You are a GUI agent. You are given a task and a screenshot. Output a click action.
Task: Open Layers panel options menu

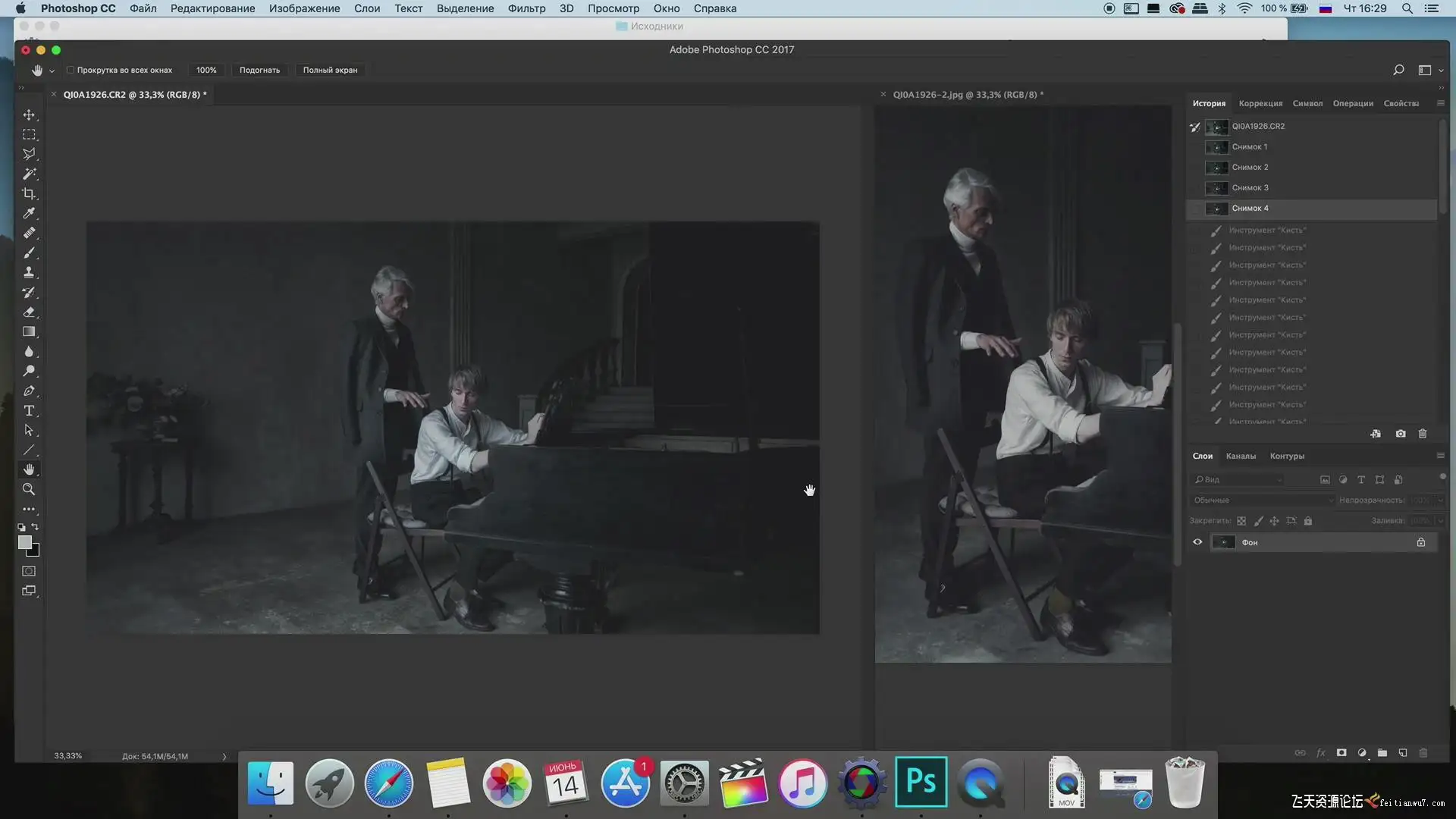tap(1440, 456)
